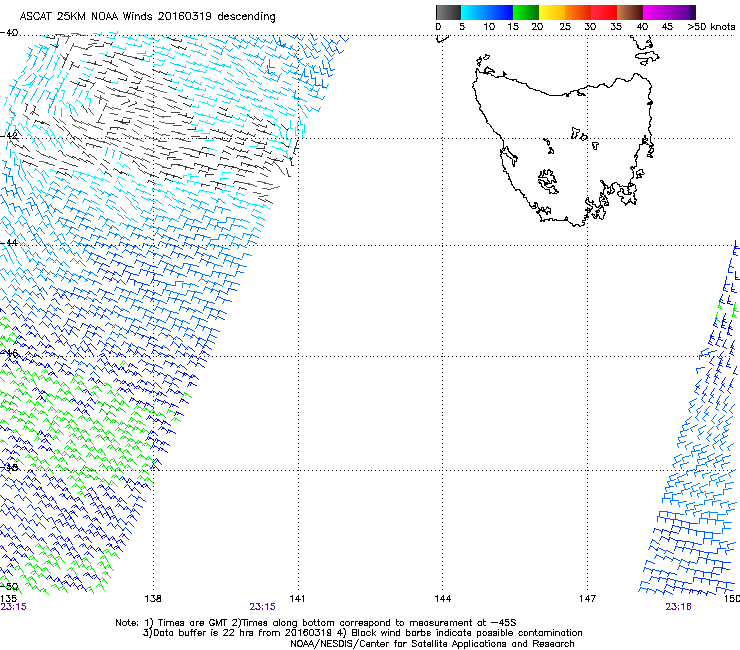
Task: Click the '147' longitude label
Action: tap(587, 599)
